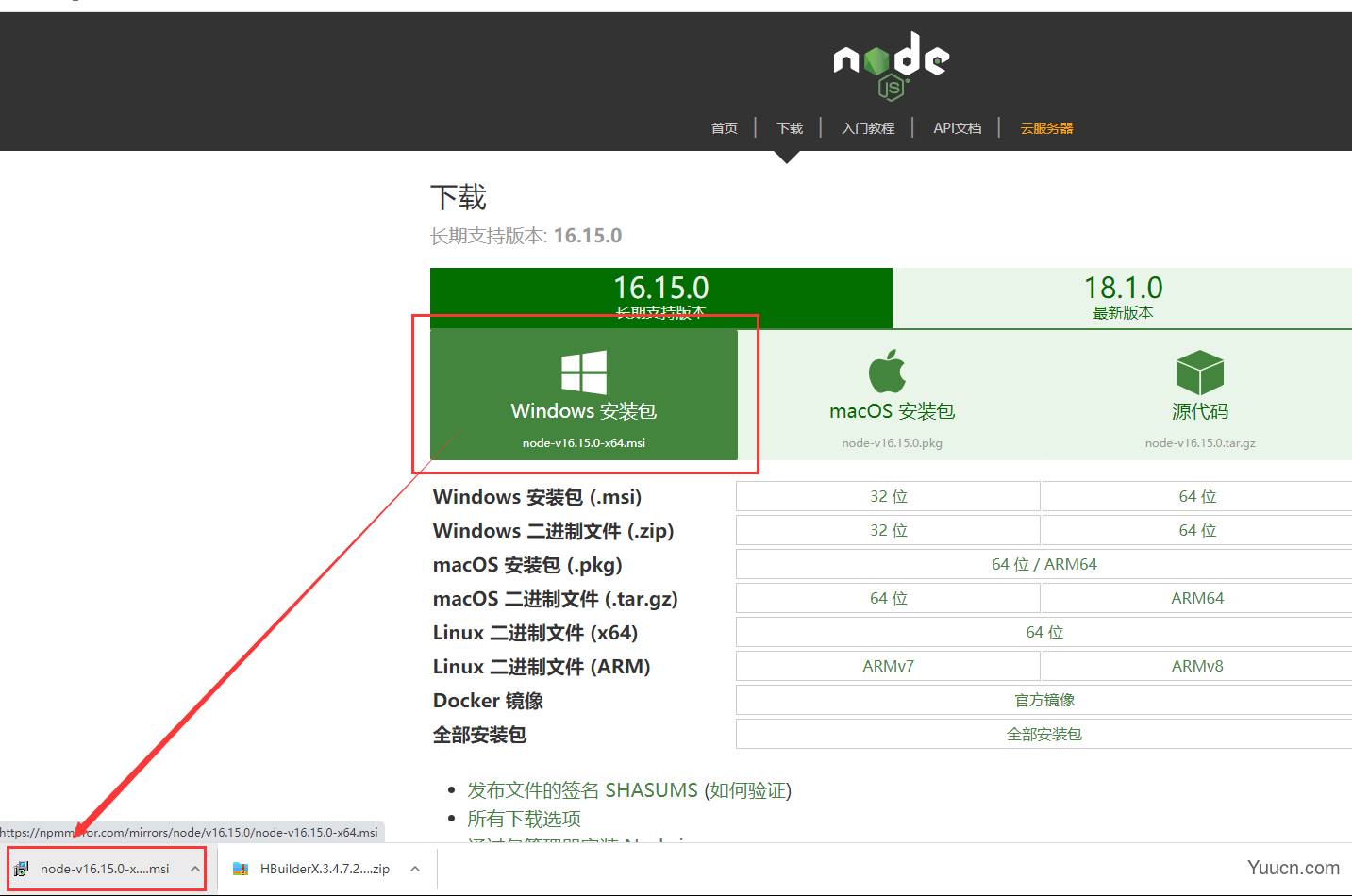Download the 源代码 node-v16.15.0.tar.gz
The width and height of the screenshot is (1352, 896).
(1199, 394)
